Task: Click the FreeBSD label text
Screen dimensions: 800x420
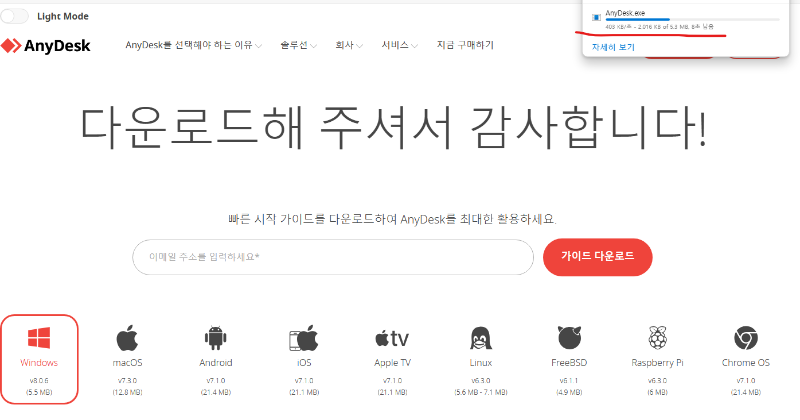Action: pyautogui.click(x=569, y=363)
